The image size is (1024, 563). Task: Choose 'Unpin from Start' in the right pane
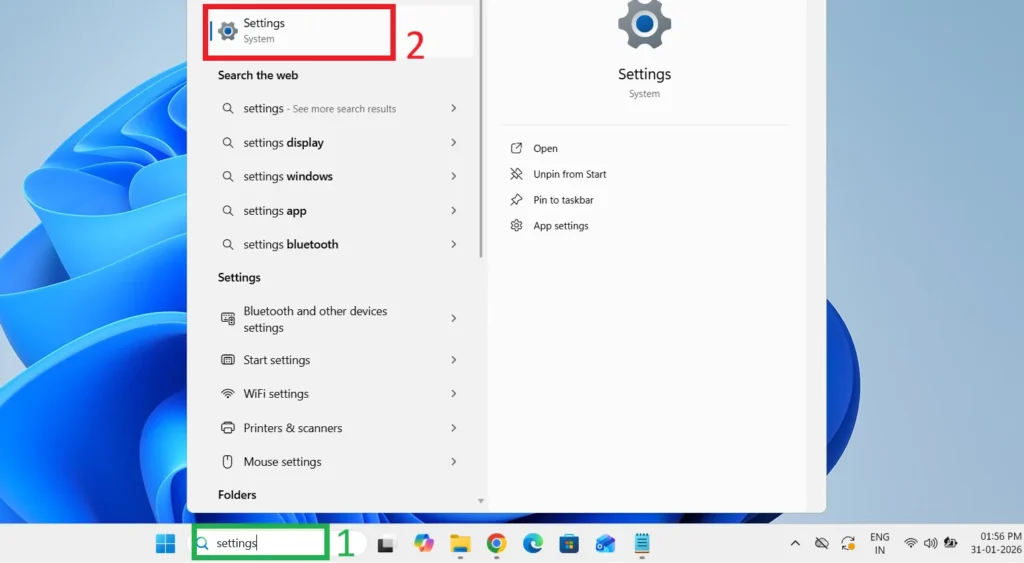coord(569,174)
